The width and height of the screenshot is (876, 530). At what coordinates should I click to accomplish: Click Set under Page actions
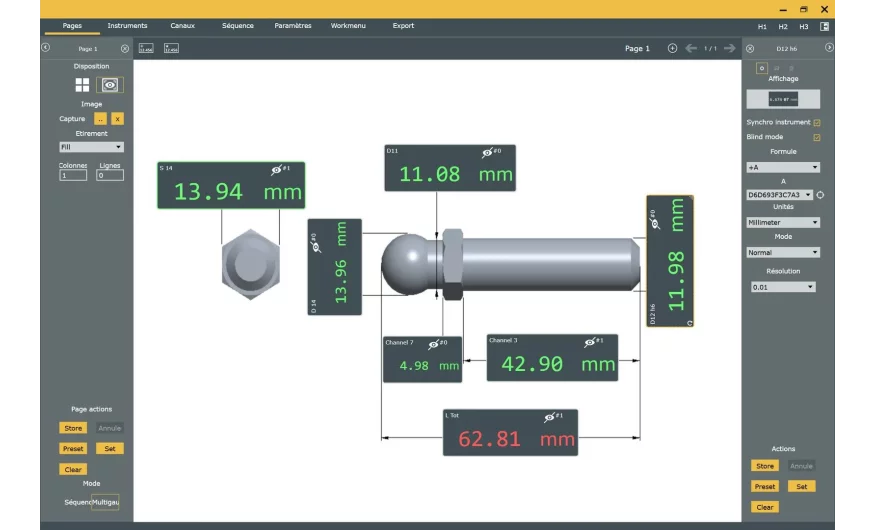pos(110,448)
